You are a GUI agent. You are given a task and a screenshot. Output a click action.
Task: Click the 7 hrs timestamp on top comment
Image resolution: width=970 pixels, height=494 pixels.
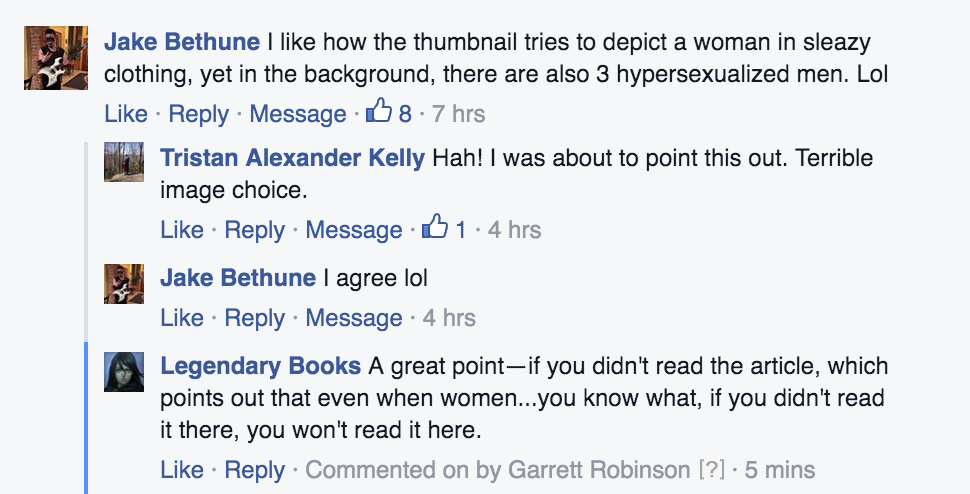[x=458, y=114]
